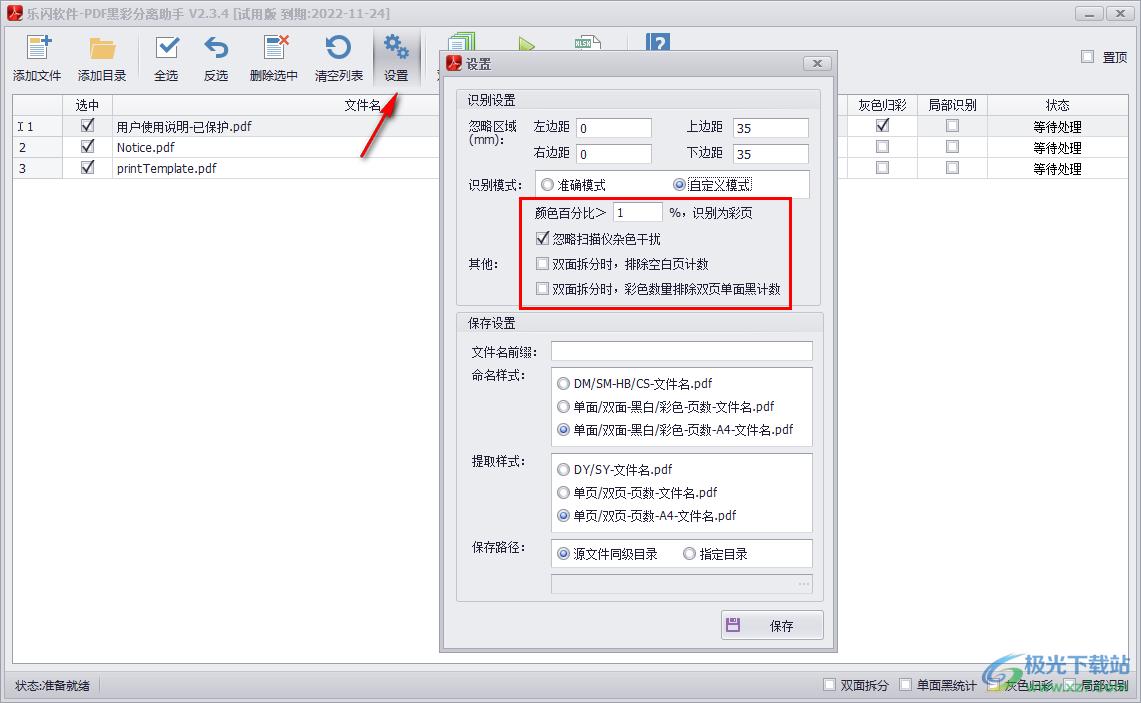Click the Add Directory folder icon
The width and height of the screenshot is (1141, 703).
pos(102,50)
